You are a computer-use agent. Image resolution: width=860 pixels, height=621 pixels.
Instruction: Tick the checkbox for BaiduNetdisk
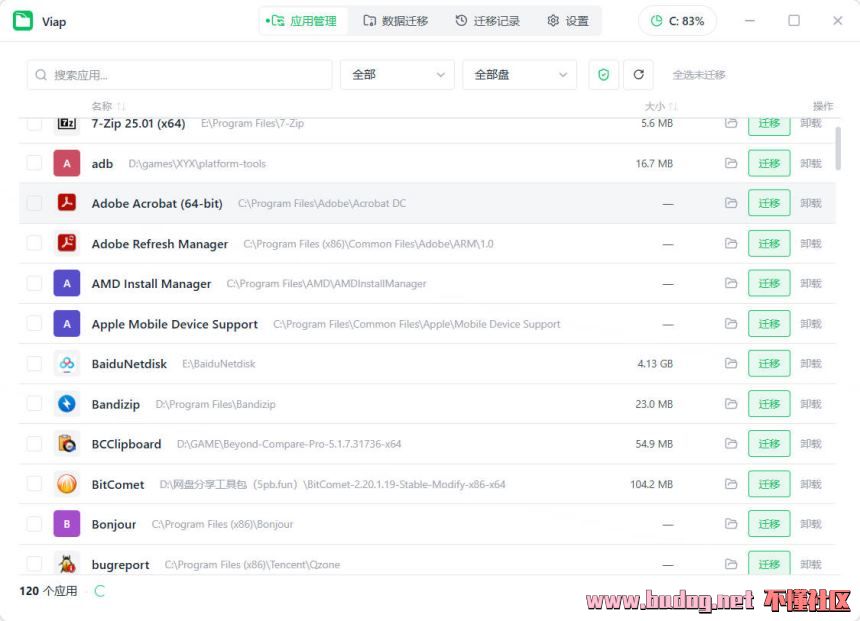coord(34,363)
